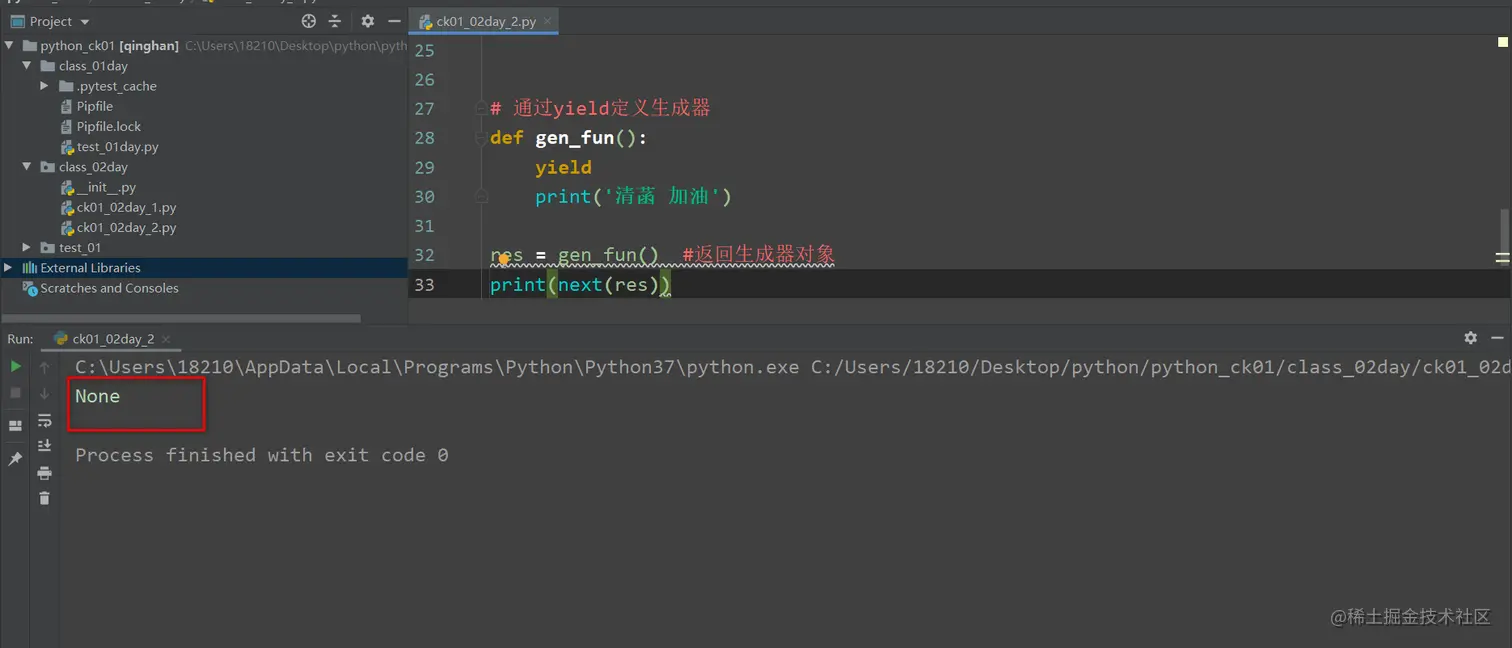Image resolution: width=1512 pixels, height=648 pixels.
Task: Hide the Project panel with the dash icon
Action: point(394,21)
